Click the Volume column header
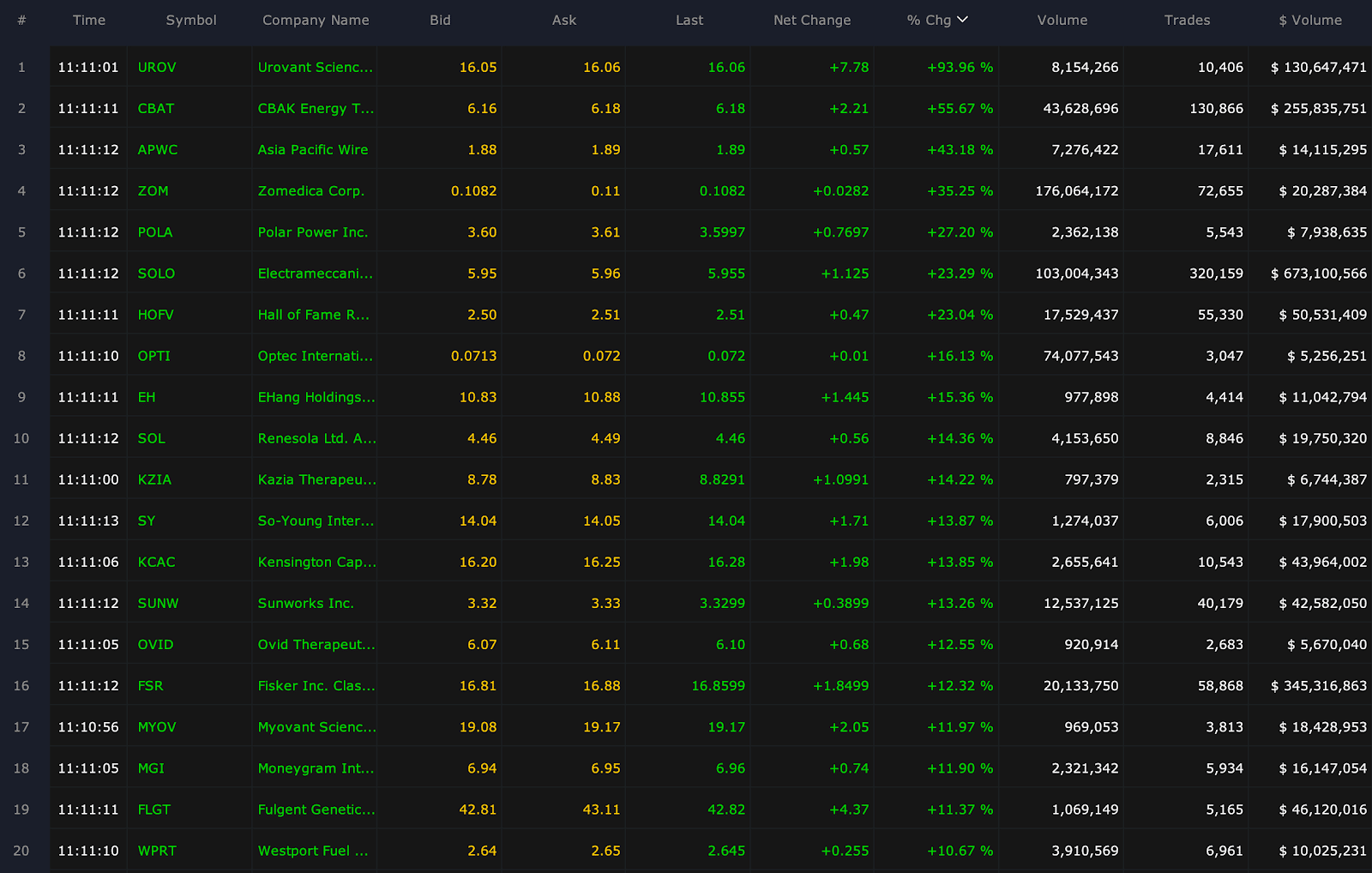The height and width of the screenshot is (873, 1372). click(1062, 20)
